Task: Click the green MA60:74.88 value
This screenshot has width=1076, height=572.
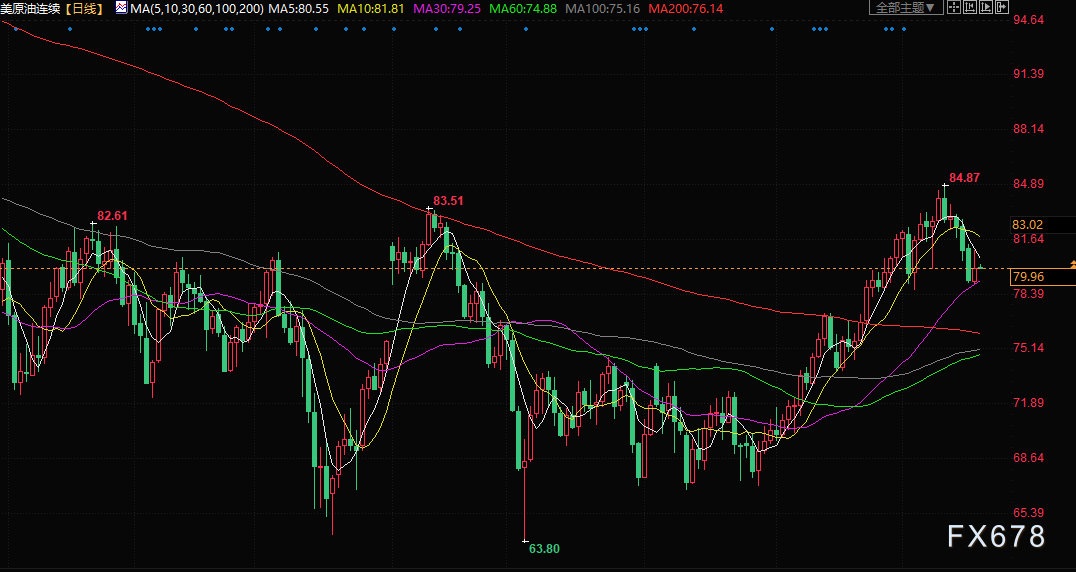Action: [x=522, y=9]
